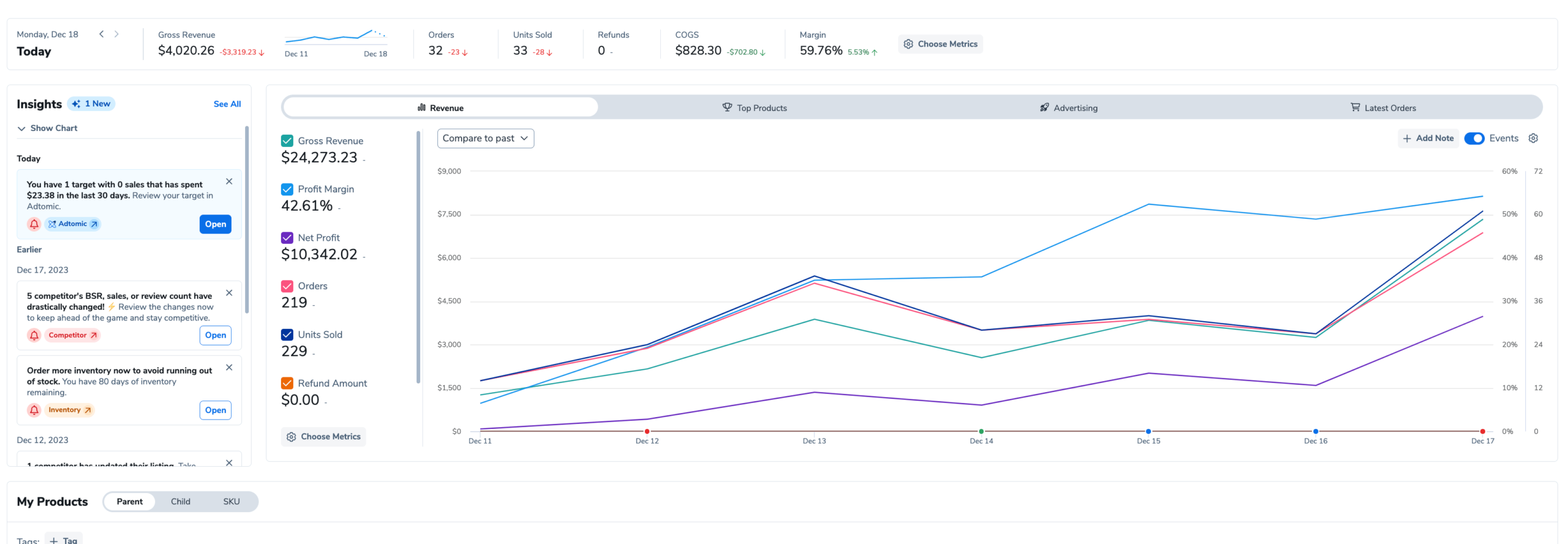The height and width of the screenshot is (544, 1568).
Task: Uncheck the Net Profit metric checkbox
Action: coord(287,238)
